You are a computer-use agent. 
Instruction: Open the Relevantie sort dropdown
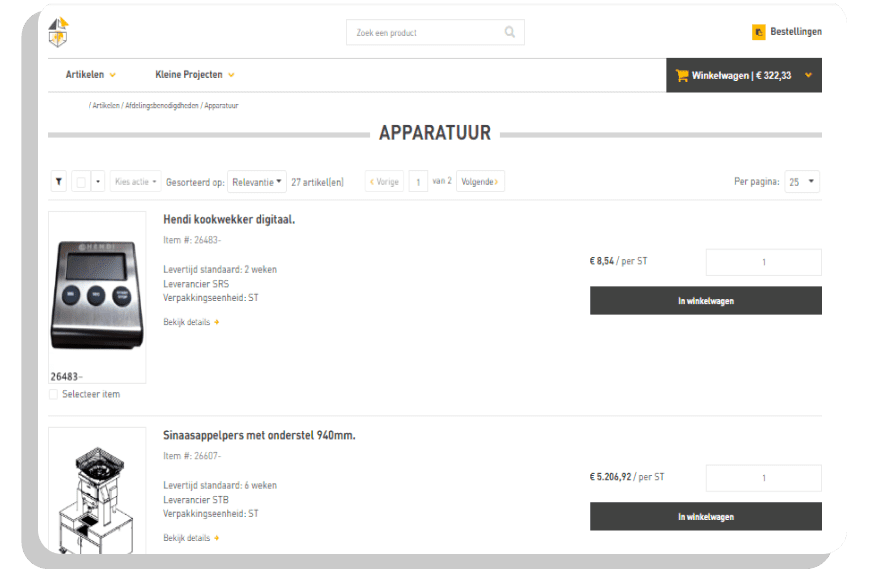[257, 181]
